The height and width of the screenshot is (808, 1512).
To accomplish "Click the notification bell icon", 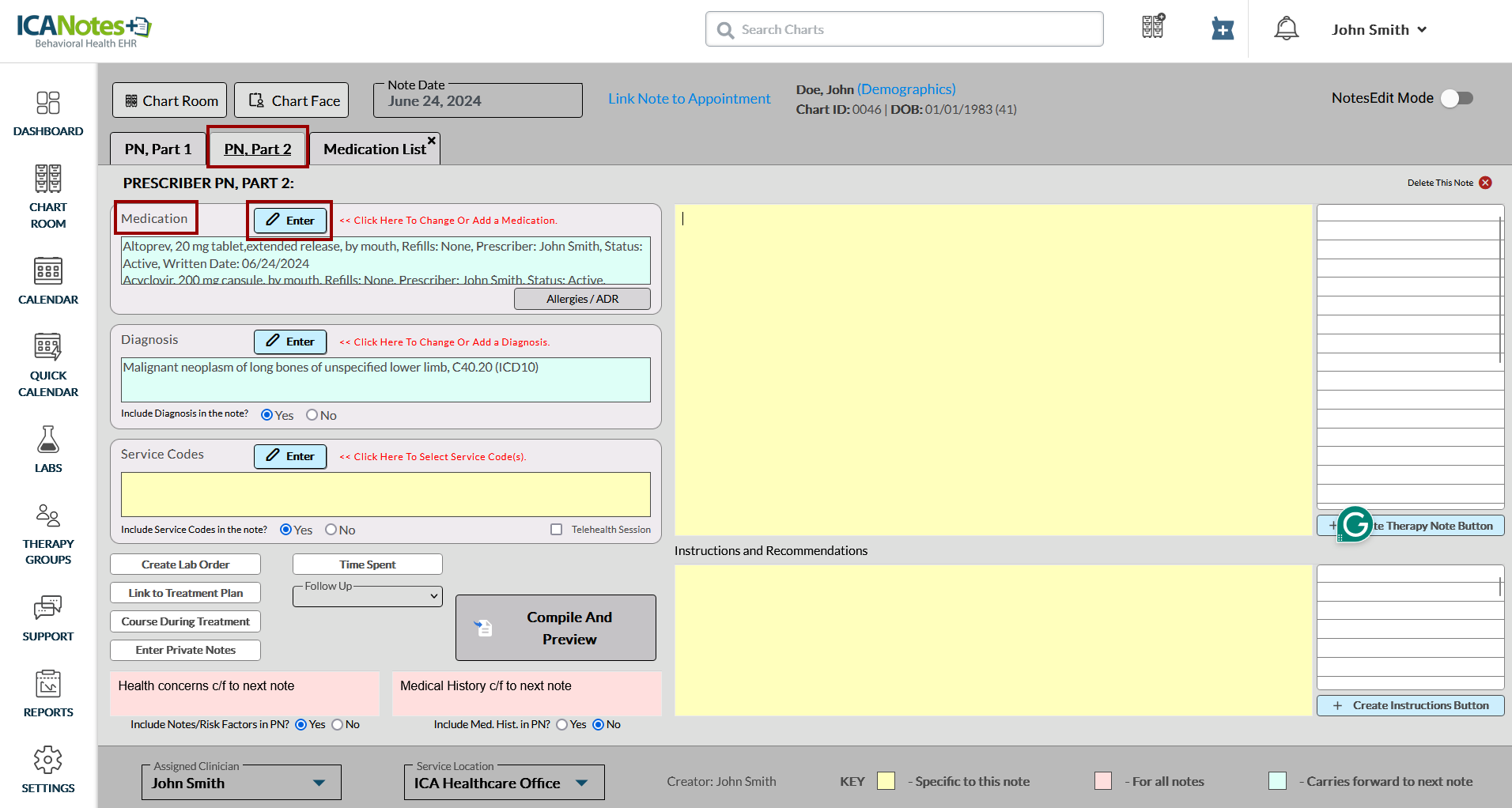I will click(x=1286, y=29).
